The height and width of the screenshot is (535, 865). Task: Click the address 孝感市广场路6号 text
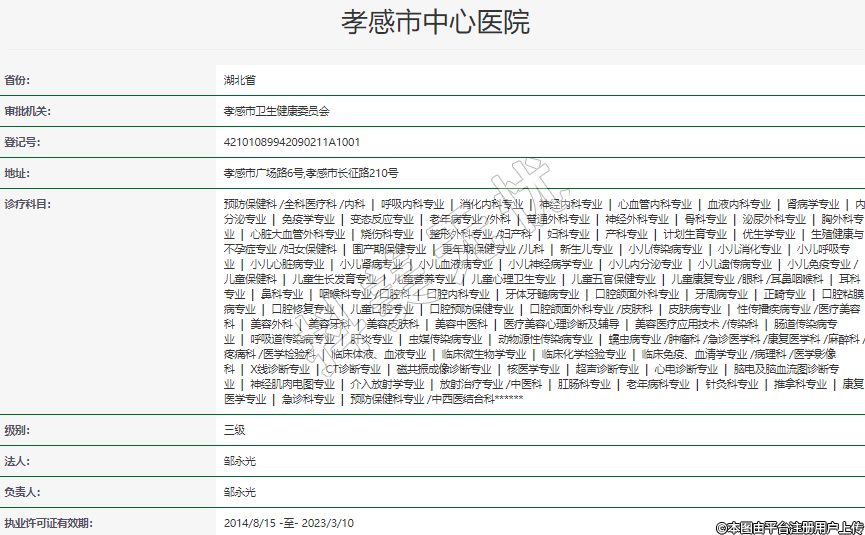click(x=264, y=173)
